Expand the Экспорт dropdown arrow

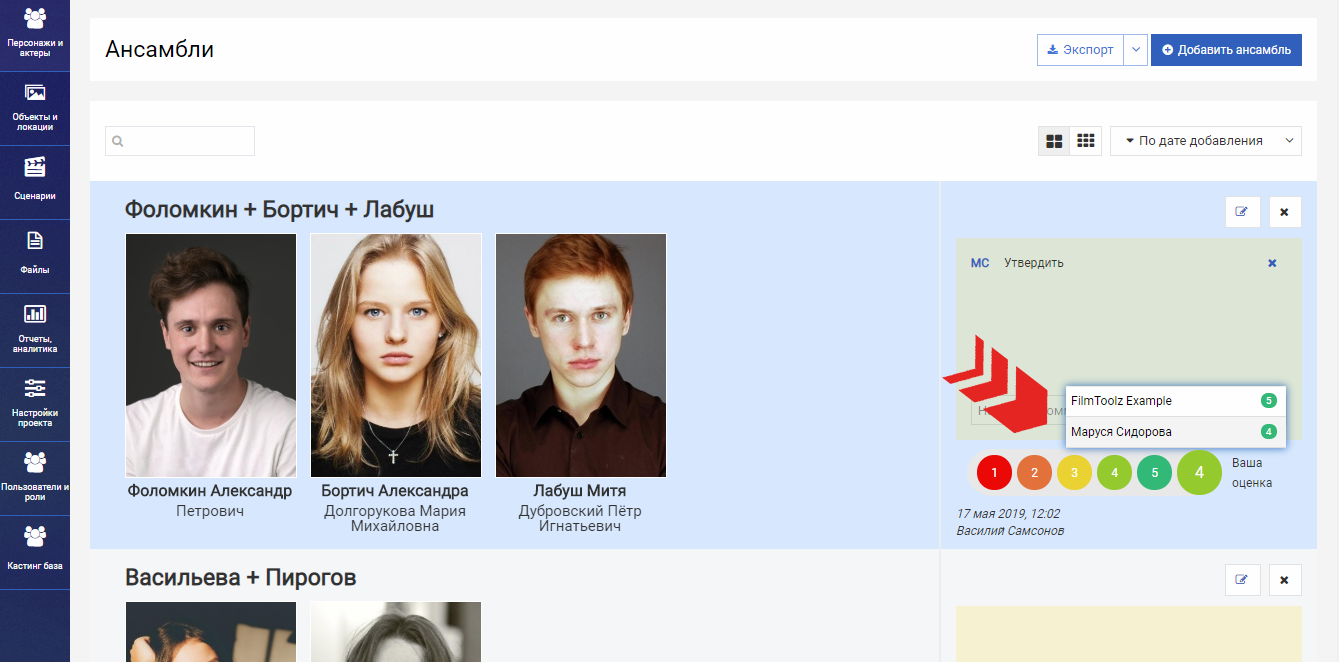pos(1135,50)
